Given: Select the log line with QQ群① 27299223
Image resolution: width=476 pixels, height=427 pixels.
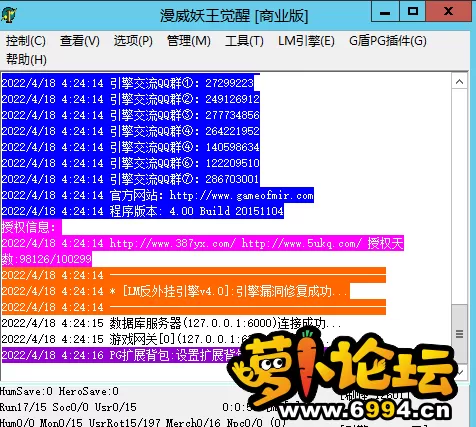Looking at the screenshot, I should tap(128, 83).
